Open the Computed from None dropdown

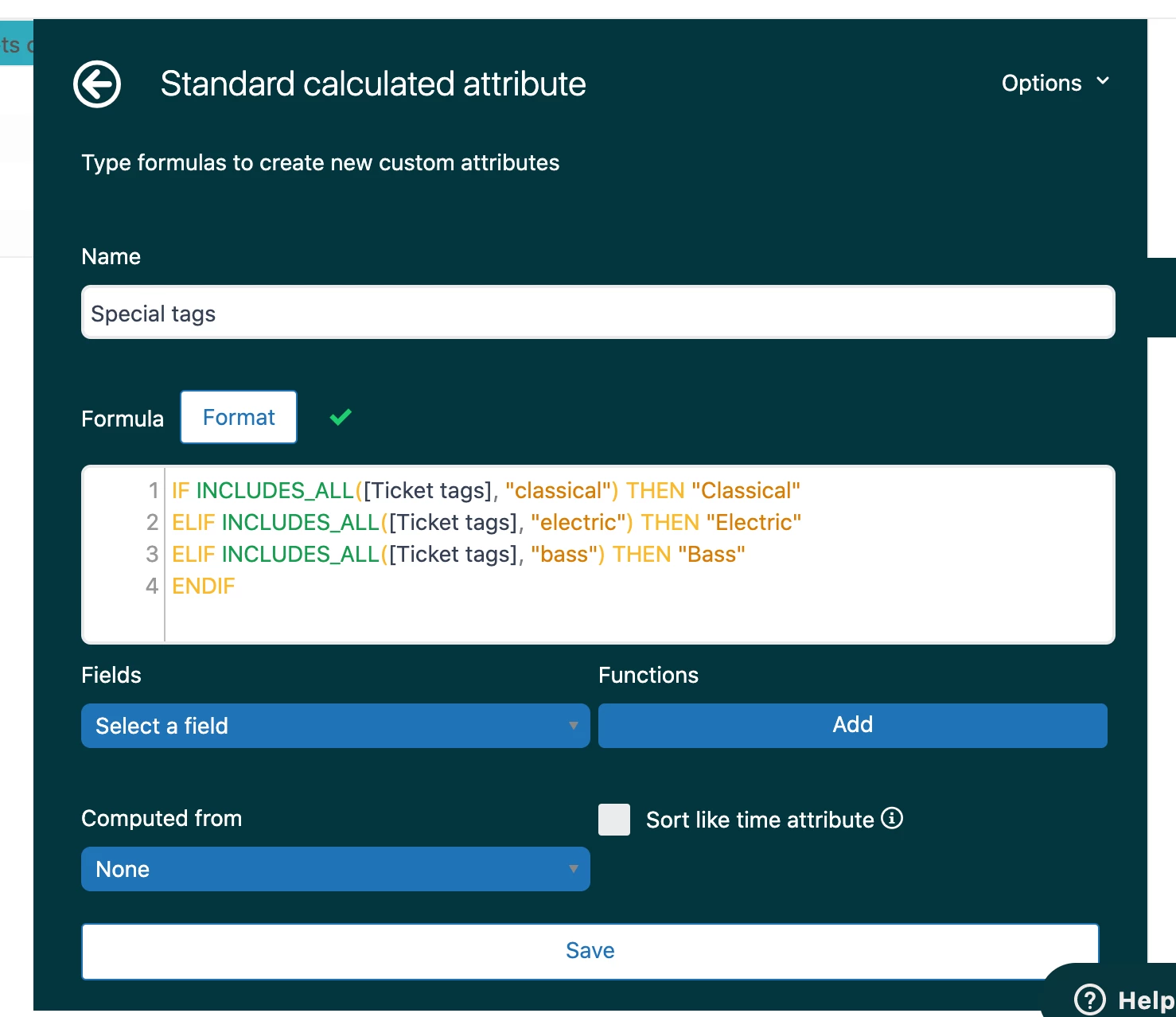[335, 869]
